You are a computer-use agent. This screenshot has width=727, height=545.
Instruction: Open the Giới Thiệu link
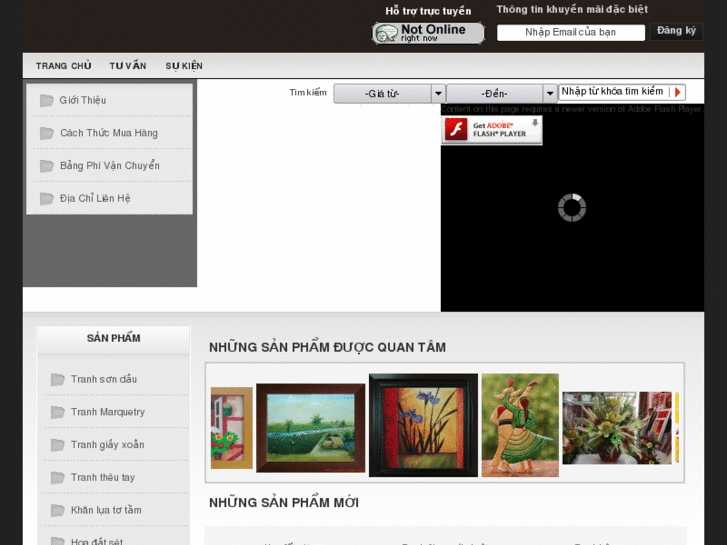(83, 100)
